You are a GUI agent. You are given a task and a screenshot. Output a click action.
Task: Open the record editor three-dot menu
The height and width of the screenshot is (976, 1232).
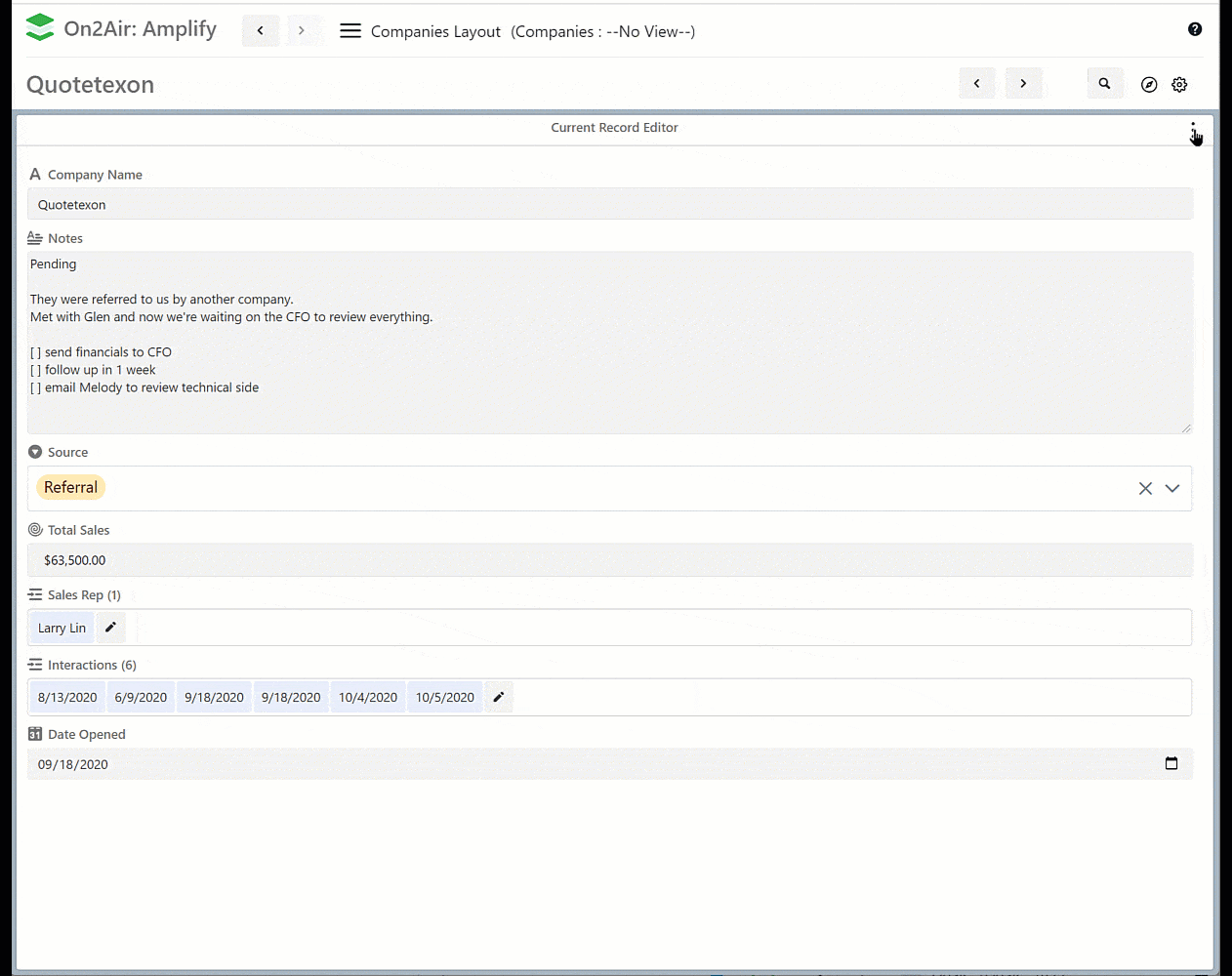[1193, 129]
